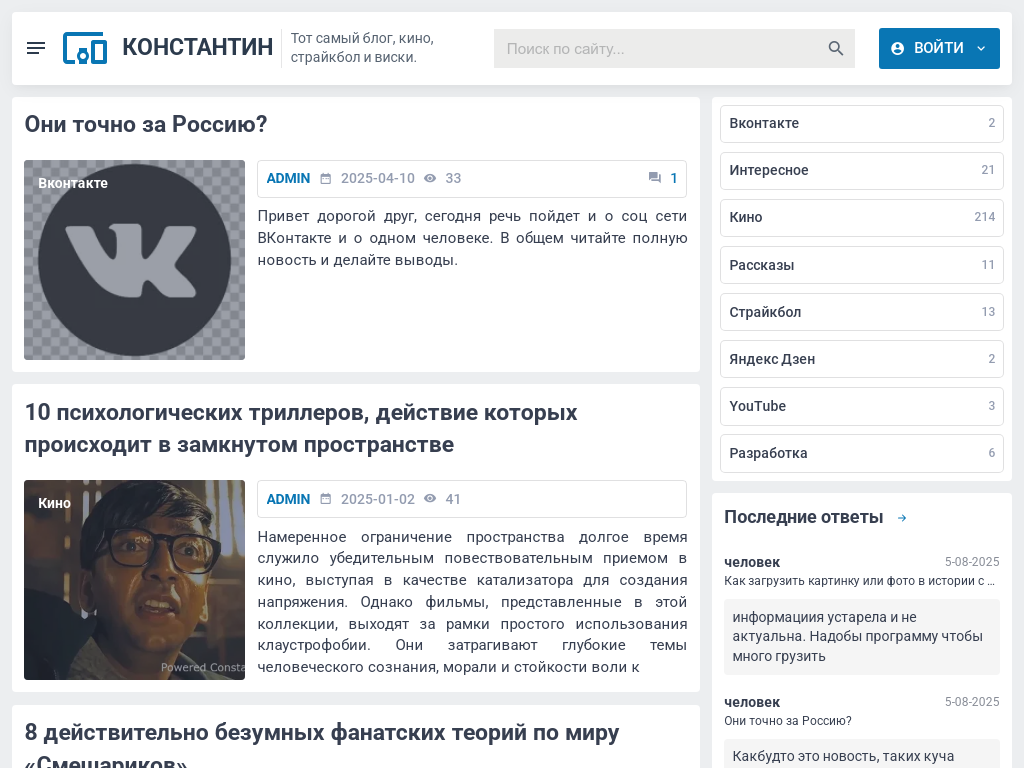Image resolution: width=1024 pixels, height=768 pixels.
Task: Open the 8 безумных фанатских теорий post
Action: [x=321, y=746]
